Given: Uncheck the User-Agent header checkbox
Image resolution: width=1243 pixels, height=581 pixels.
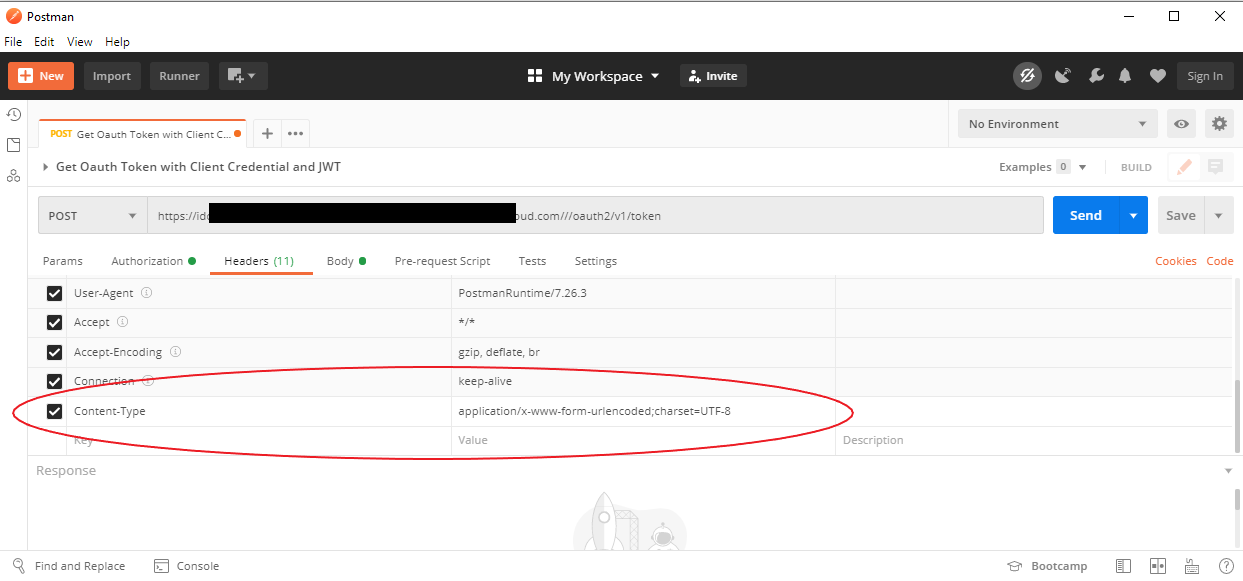Looking at the screenshot, I should click(55, 294).
